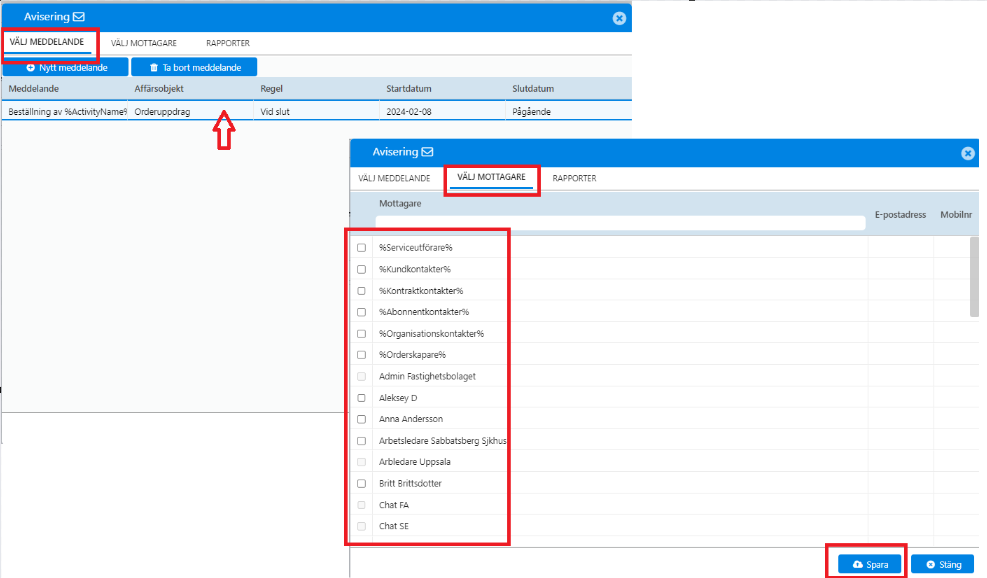Select VÄLJ MOTTAGARE tab in front window
987x578 pixels.
[491, 178]
